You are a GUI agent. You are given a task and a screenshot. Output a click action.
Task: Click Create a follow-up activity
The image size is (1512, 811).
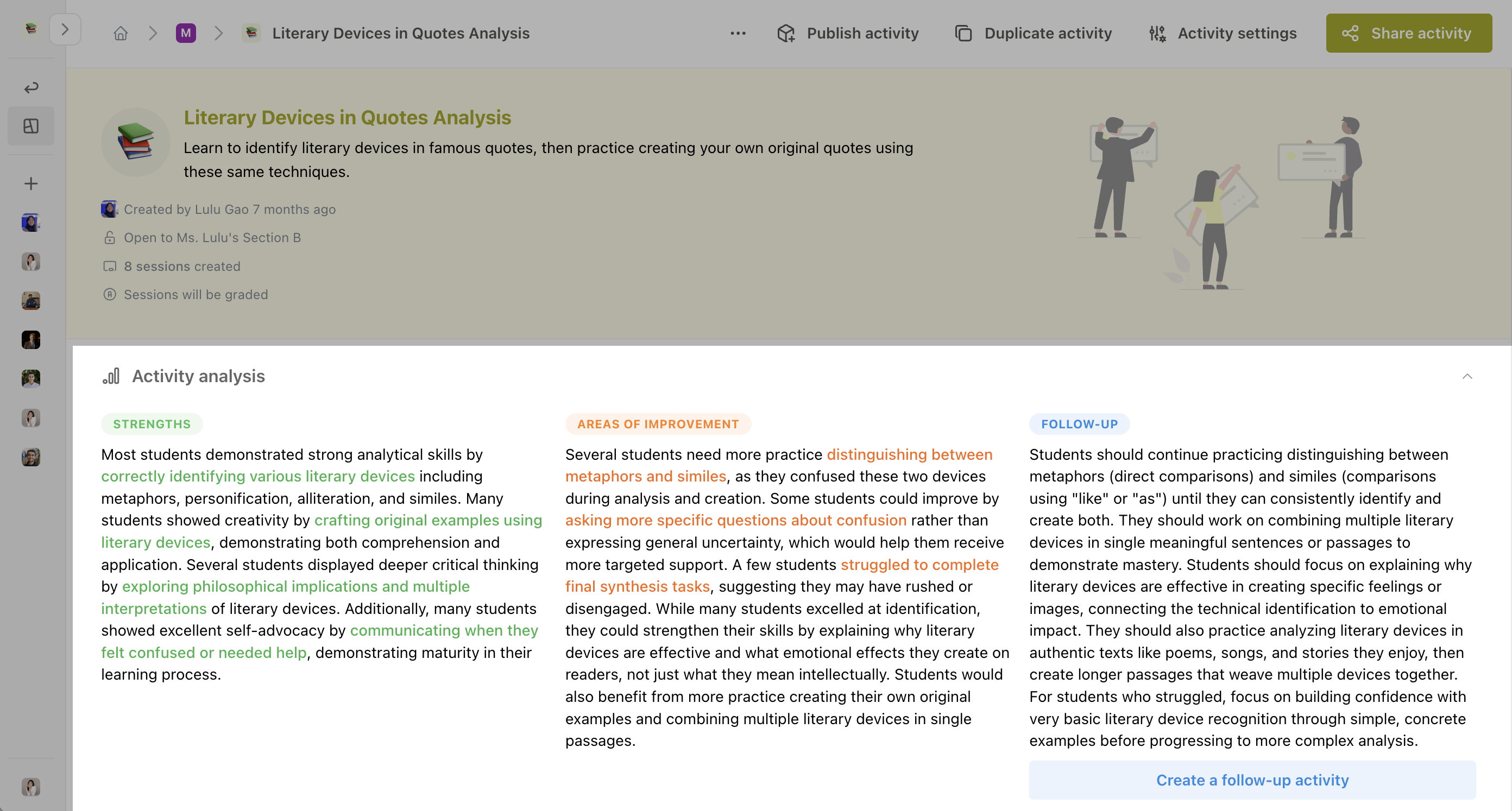click(x=1252, y=780)
